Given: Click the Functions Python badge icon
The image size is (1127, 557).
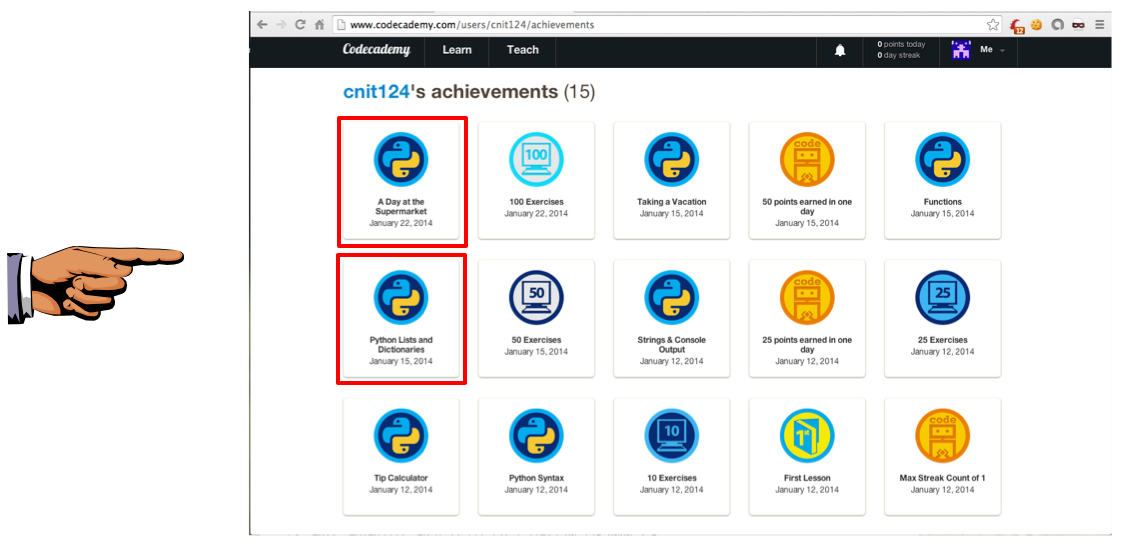Looking at the screenshot, I should (x=942, y=160).
